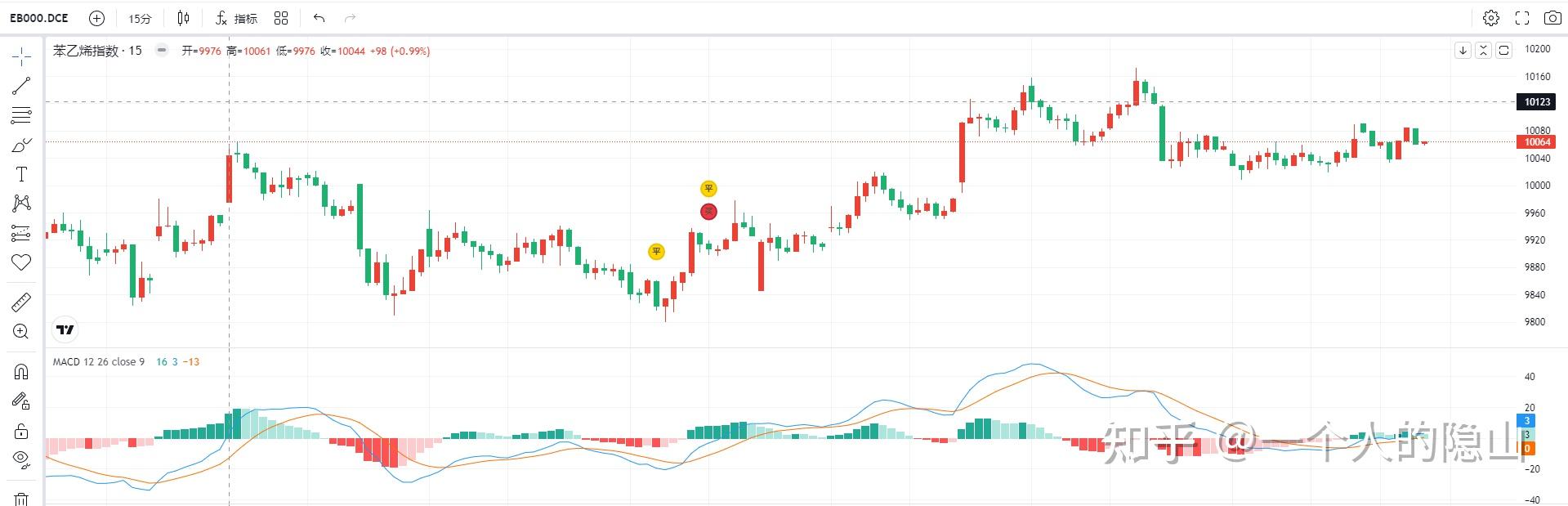Select the text annotation tool
The width and height of the screenshot is (1568, 506).
21,174
